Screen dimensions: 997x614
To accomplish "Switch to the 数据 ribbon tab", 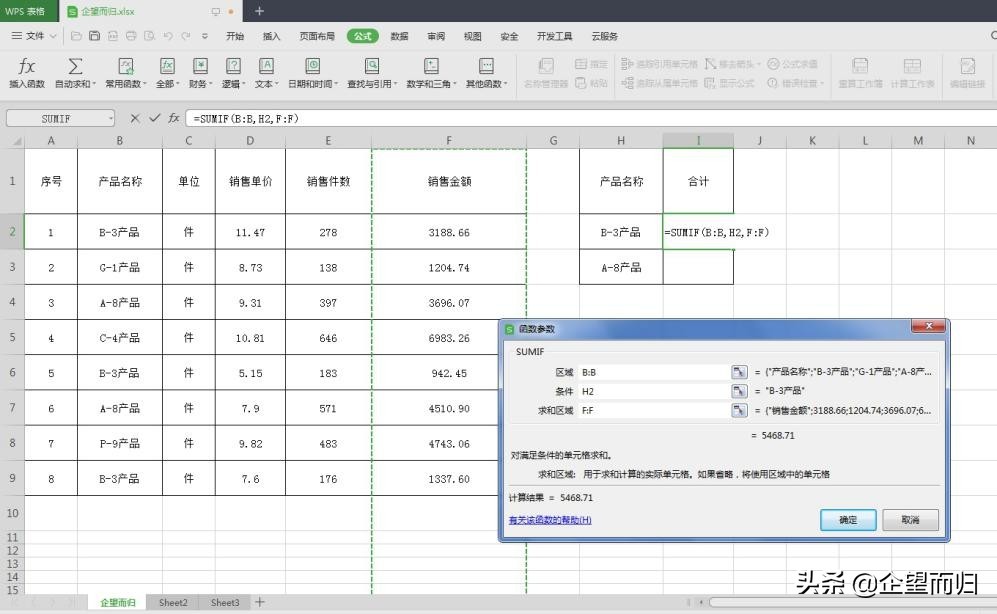I will (398, 36).
